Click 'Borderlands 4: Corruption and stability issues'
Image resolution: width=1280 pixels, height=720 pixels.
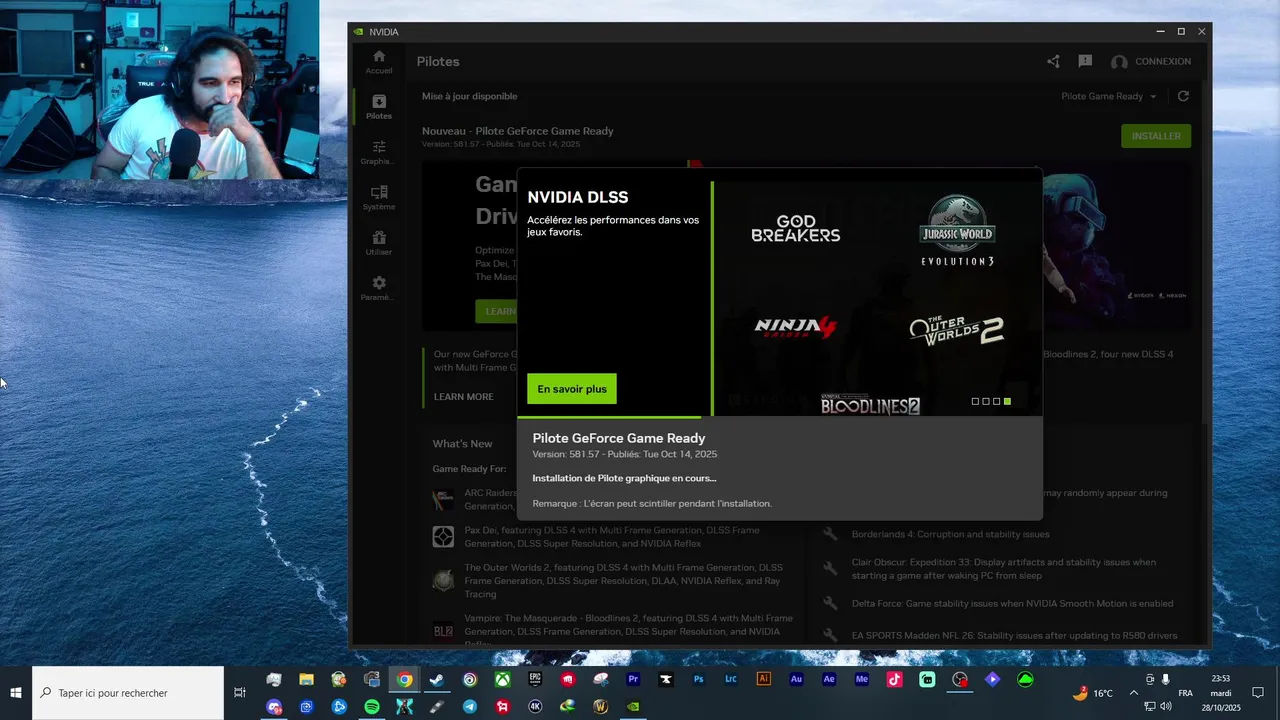[950, 534]
